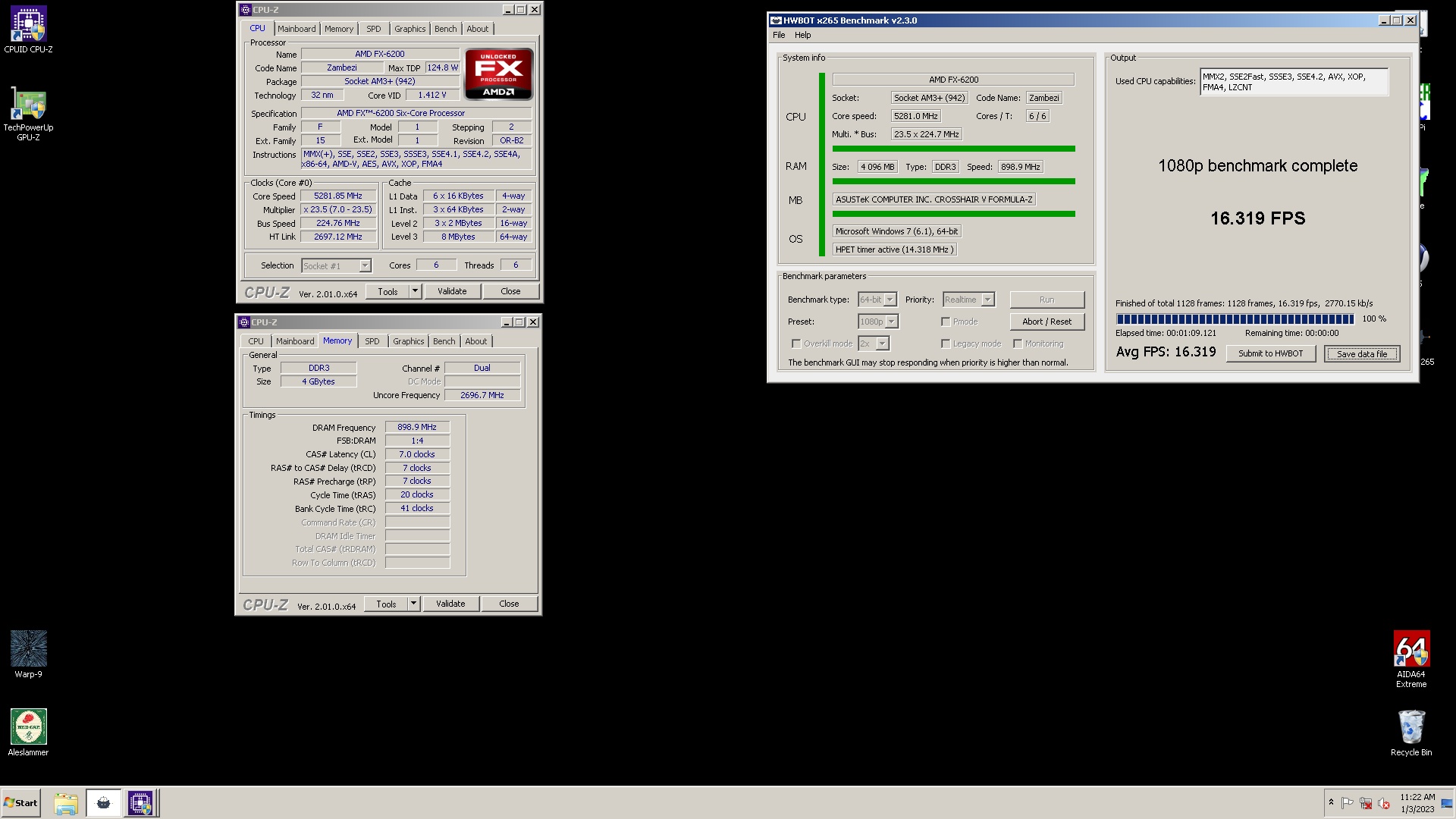Enable the Monitoring checkbox
Viewport: 1456px width, 819px height.
[1018, 344]
